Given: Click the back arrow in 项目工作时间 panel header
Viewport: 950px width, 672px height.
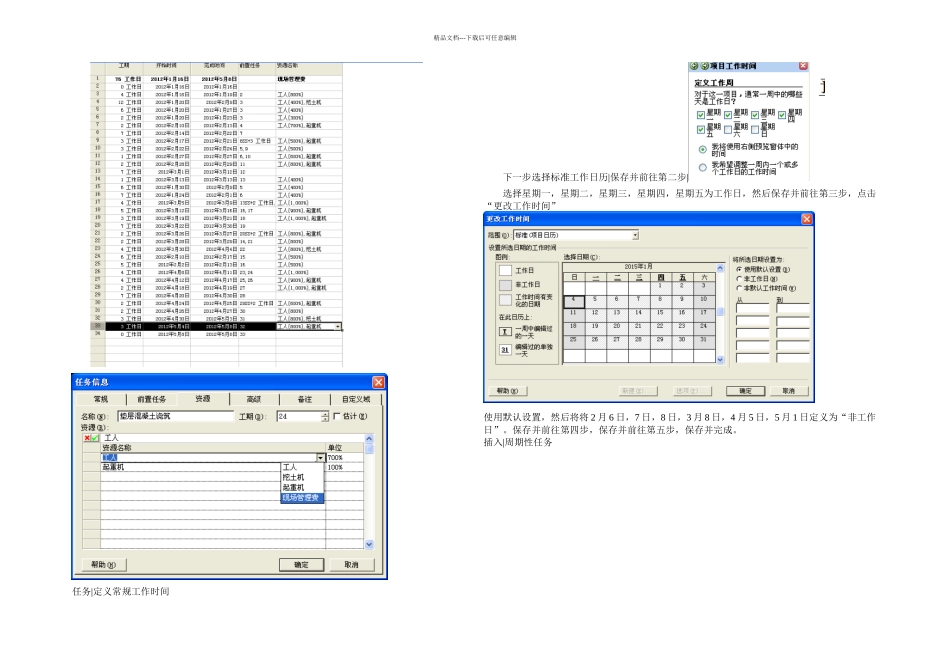Looking at the screenshot, I should click(x=694, y=66).
